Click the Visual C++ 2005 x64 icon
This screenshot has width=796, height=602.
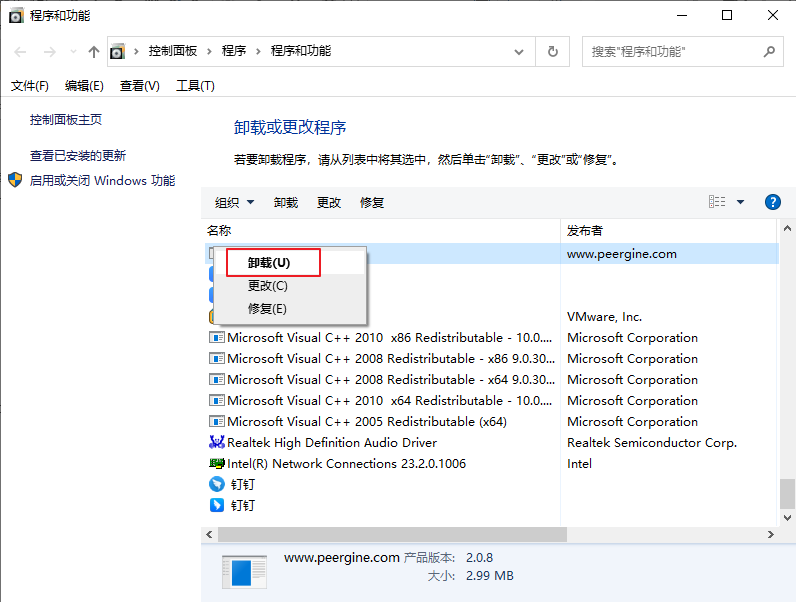point(217,421)
